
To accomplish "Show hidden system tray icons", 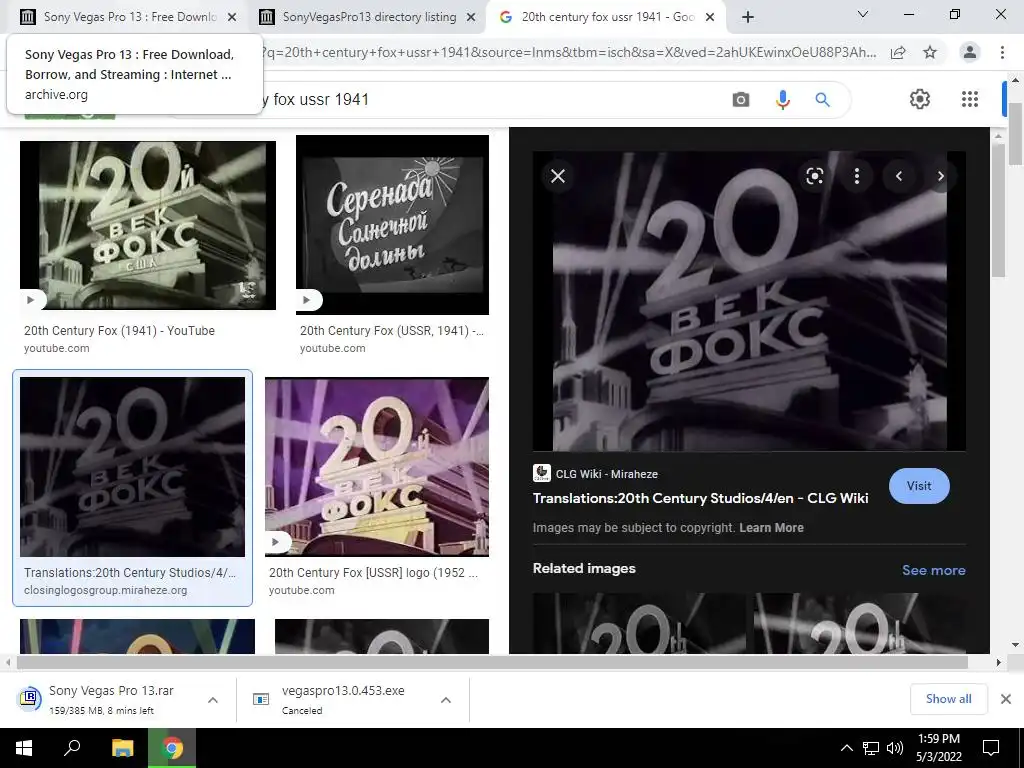I will pos(846,748).
